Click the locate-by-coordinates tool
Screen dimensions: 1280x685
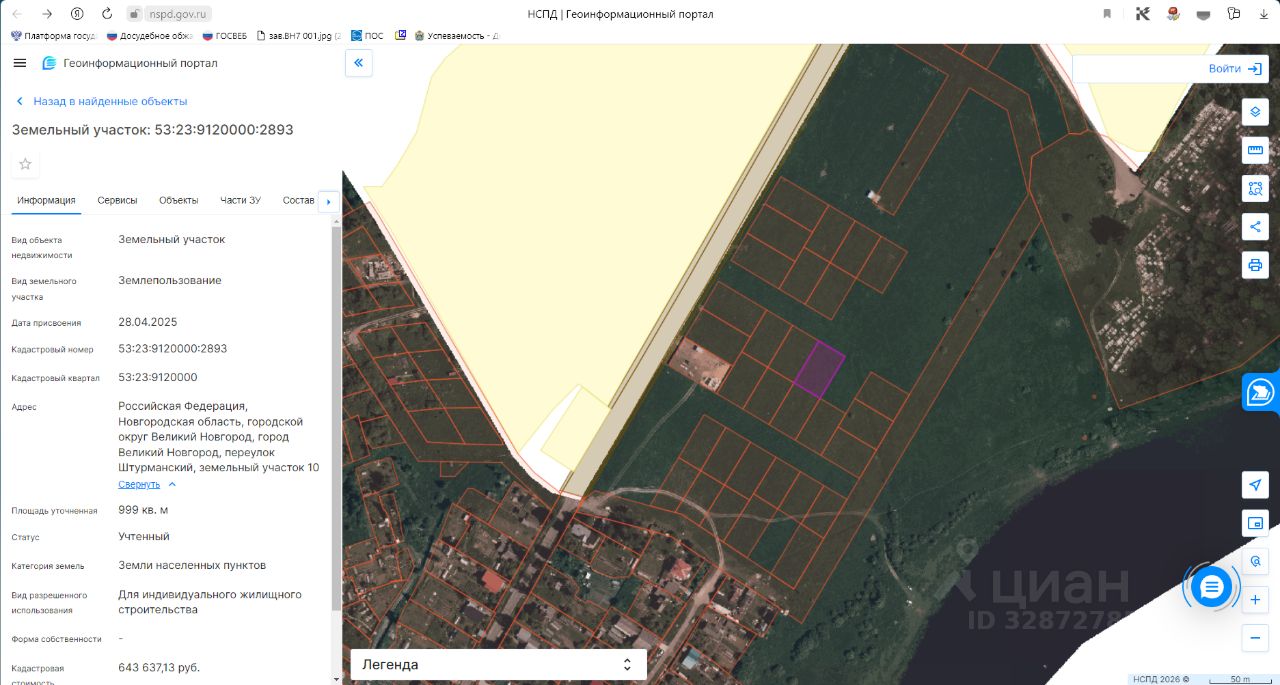(1255, 561)
